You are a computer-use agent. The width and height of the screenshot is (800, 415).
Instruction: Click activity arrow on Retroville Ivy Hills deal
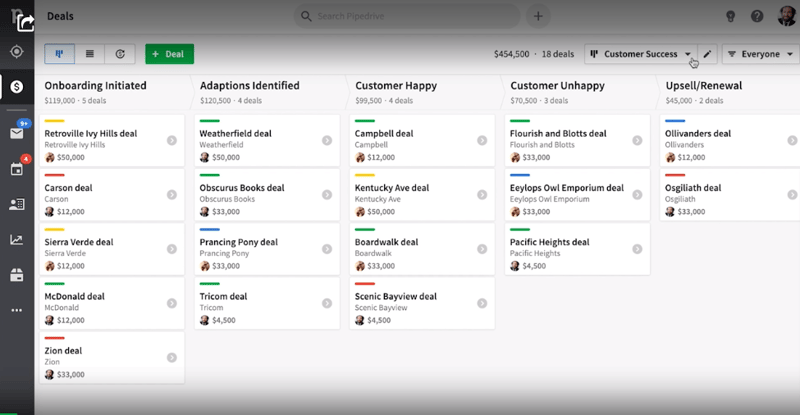172,140
